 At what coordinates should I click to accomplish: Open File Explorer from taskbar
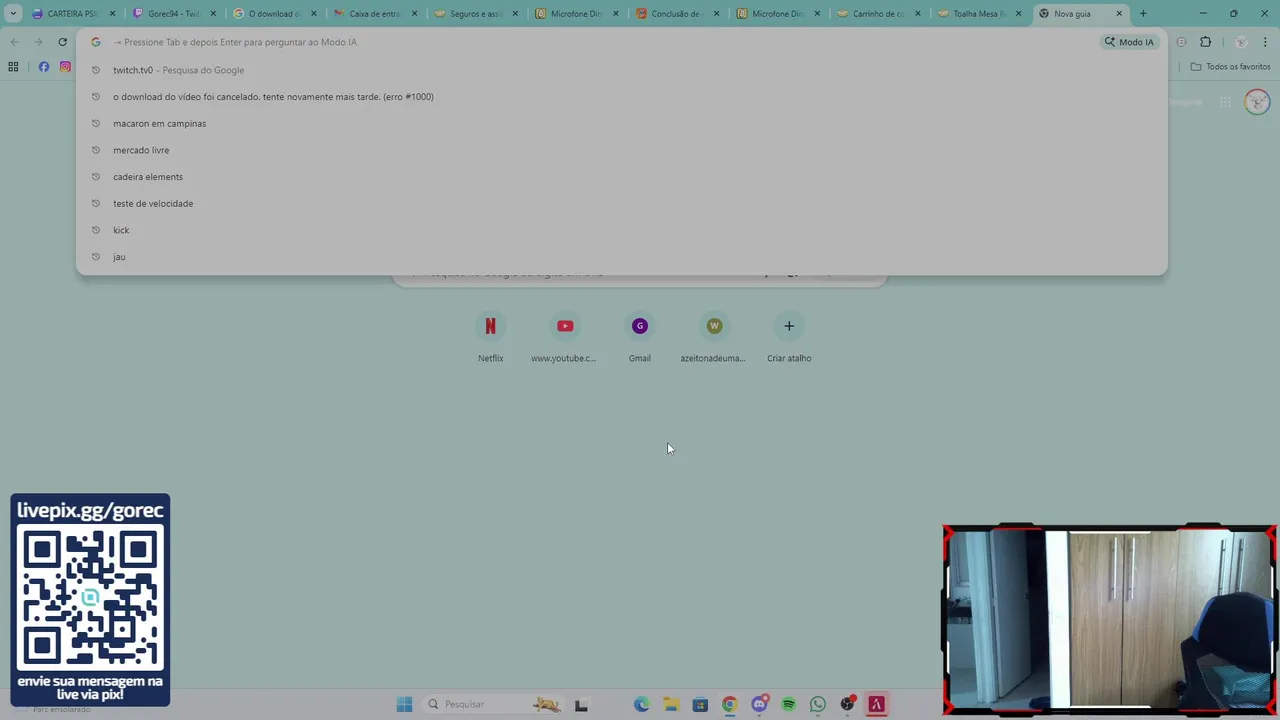(671, 704)
